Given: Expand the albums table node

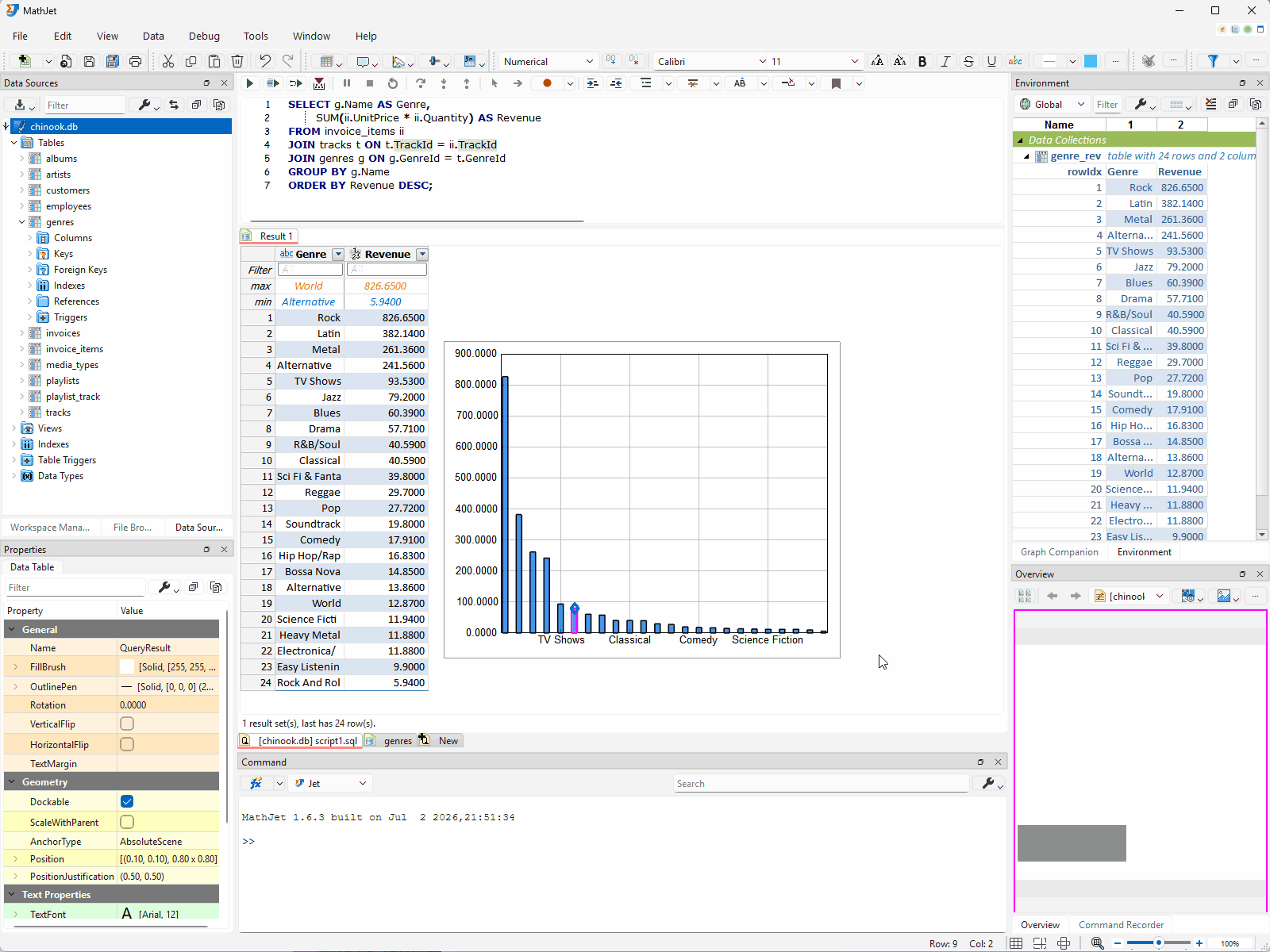Looking at the screenshot, I should [21, 159].
